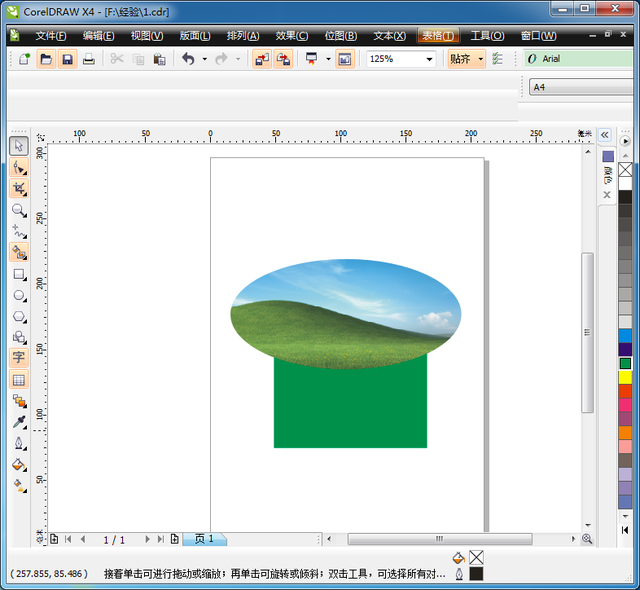Select the Crop tool

pyautogui.click(x=19, y=188)
